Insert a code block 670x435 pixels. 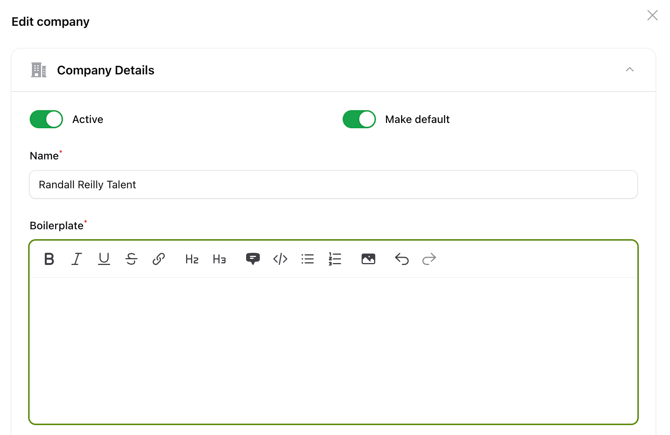(280, 259)
